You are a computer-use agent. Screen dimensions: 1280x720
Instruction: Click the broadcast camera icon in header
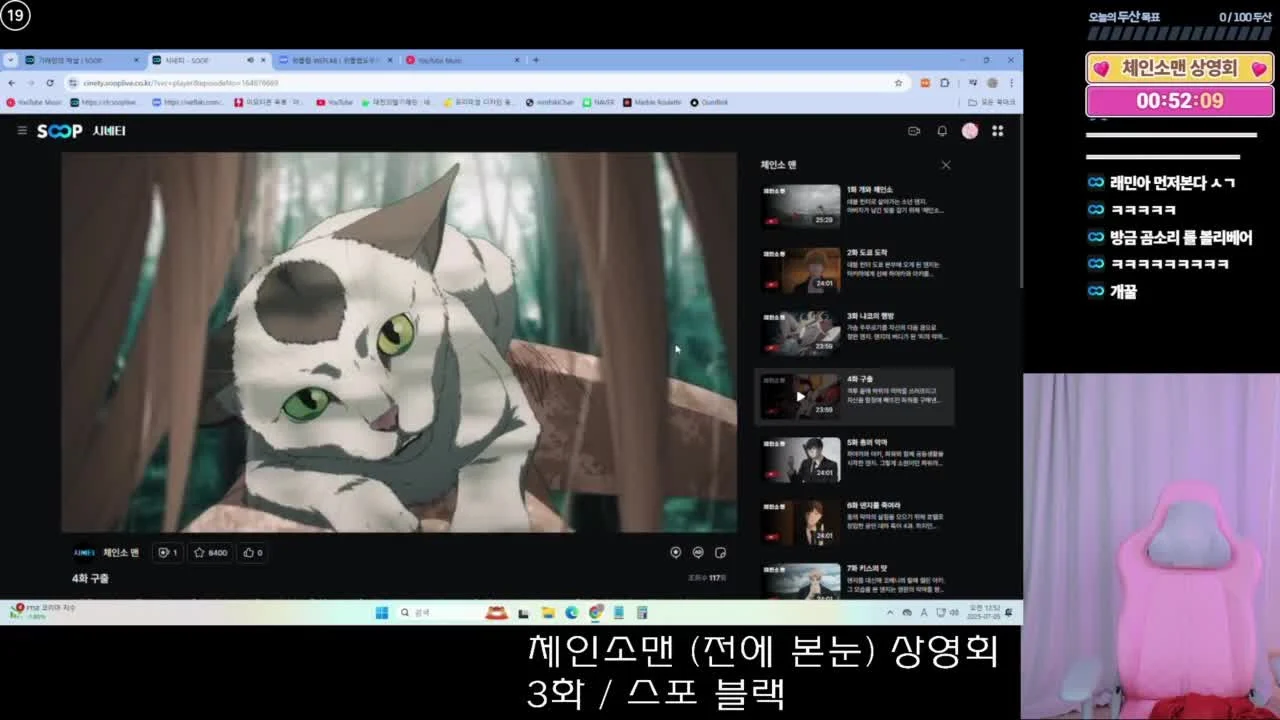(x=913, y=131)
